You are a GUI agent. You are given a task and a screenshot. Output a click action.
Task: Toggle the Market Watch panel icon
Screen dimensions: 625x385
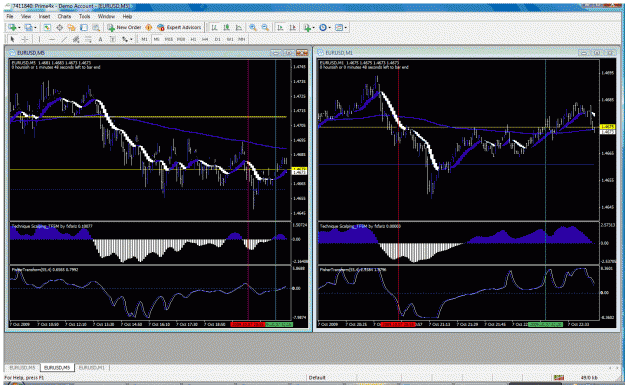click(x=47, y=28)
